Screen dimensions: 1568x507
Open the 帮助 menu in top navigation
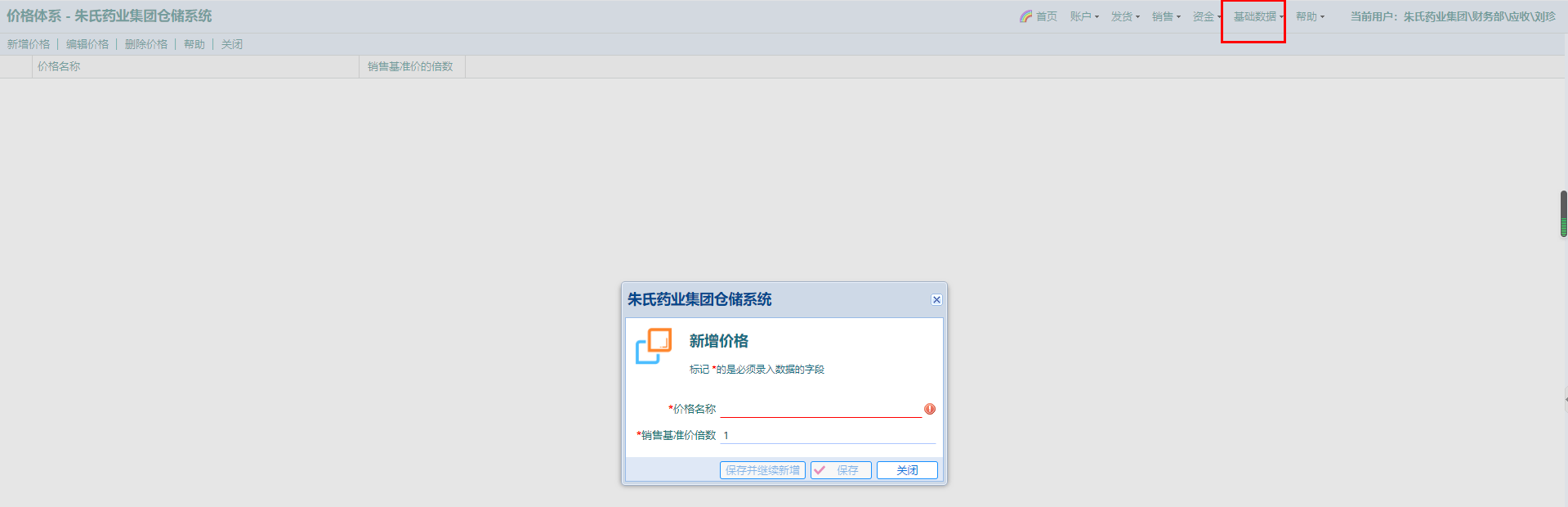pyautogui.click(x=1310, y=16)
